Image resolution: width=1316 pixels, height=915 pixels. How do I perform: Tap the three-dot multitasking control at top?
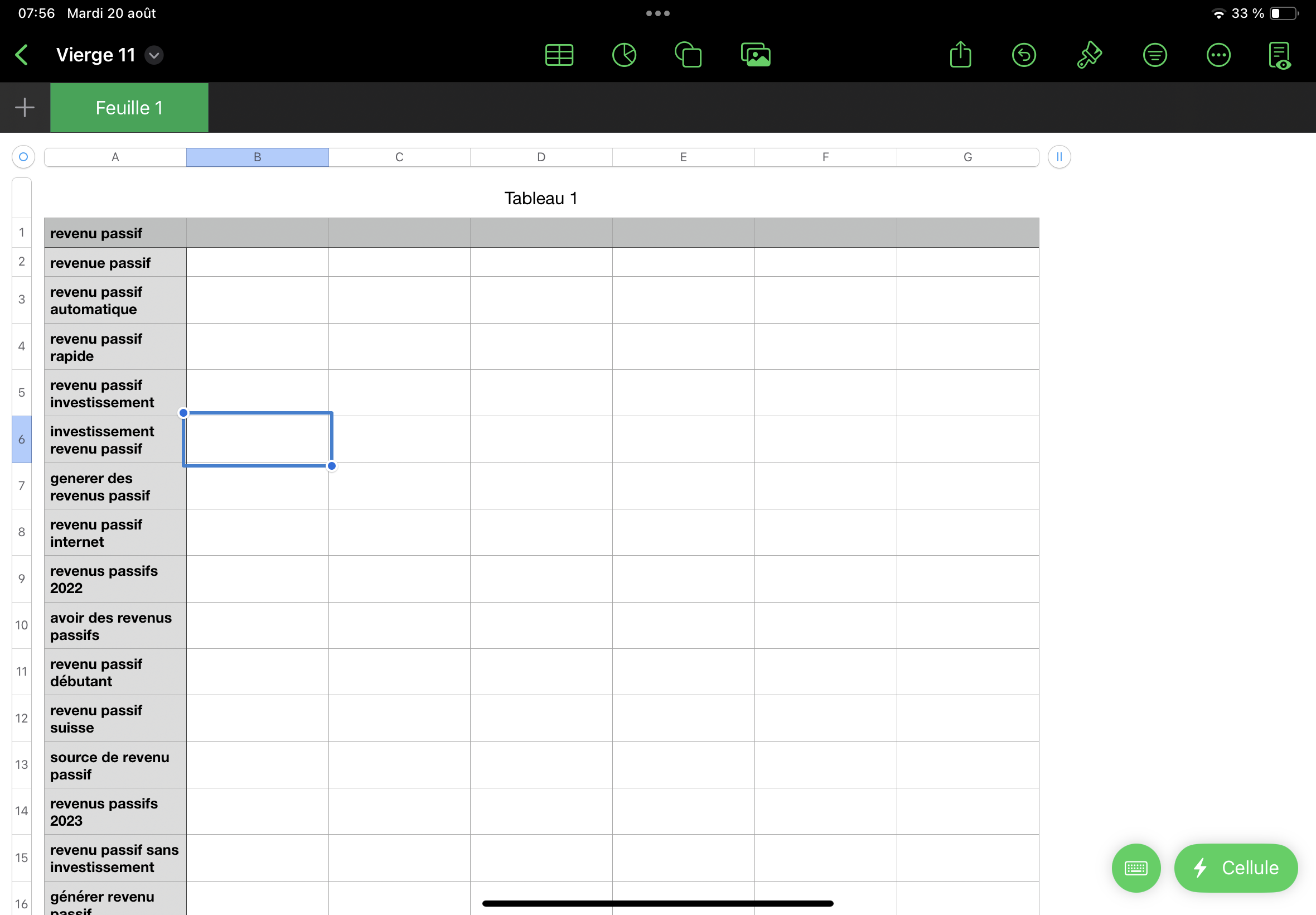click(657, 13)
